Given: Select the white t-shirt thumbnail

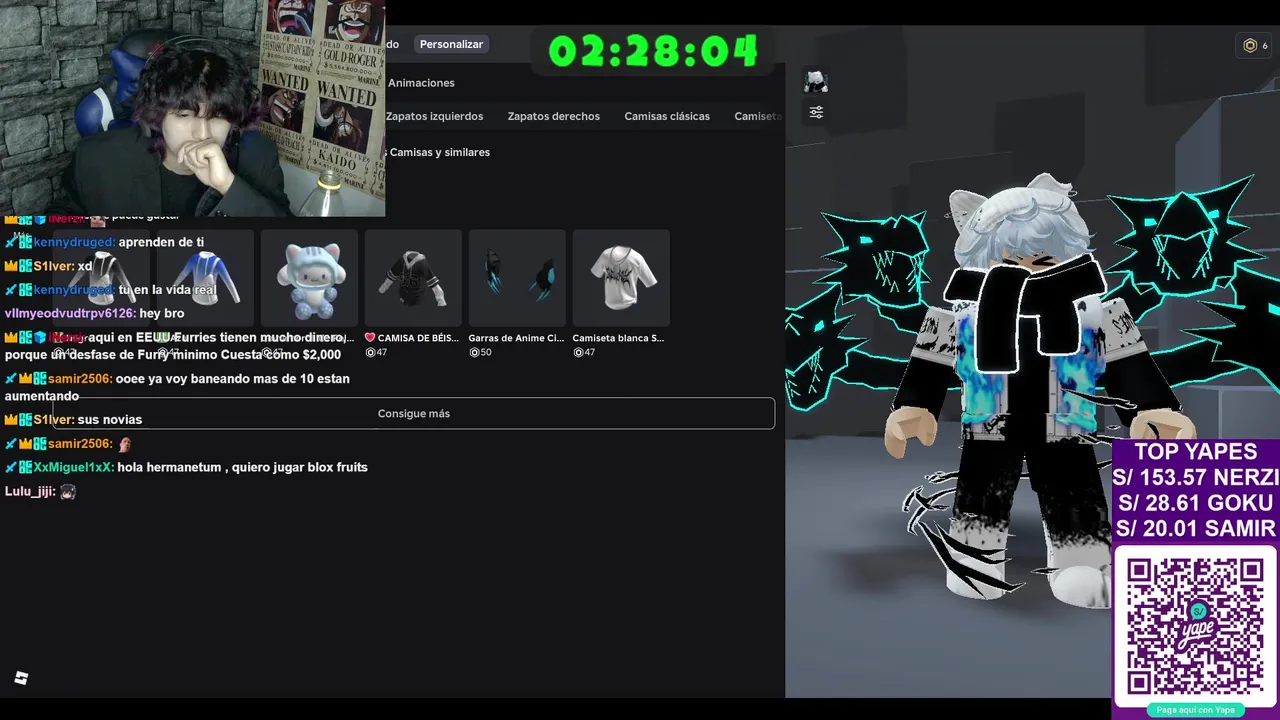Looking at the screenshot, I should click(621, 278).
